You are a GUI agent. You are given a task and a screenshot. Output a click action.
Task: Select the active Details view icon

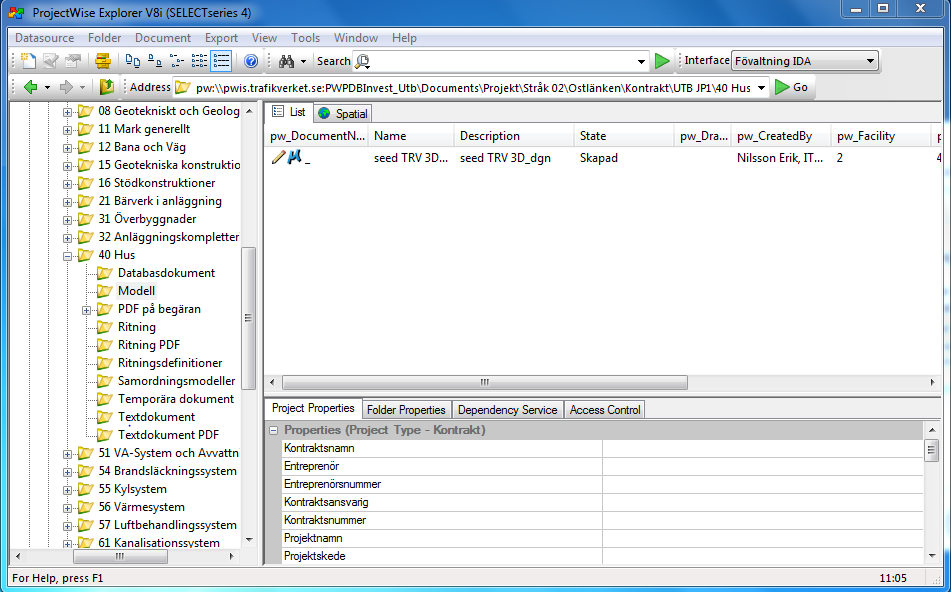[x=221, y=61]
